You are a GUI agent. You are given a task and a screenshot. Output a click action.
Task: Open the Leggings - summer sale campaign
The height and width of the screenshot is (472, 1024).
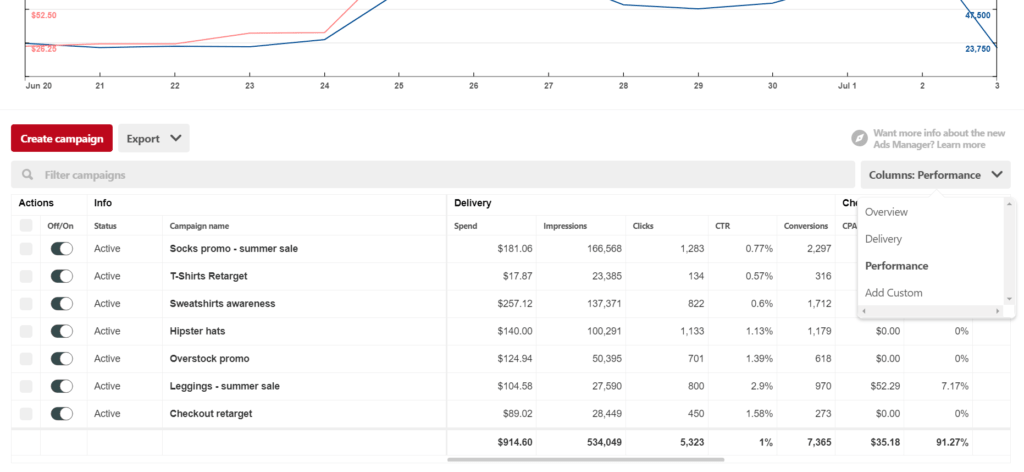tap(224, 386)
